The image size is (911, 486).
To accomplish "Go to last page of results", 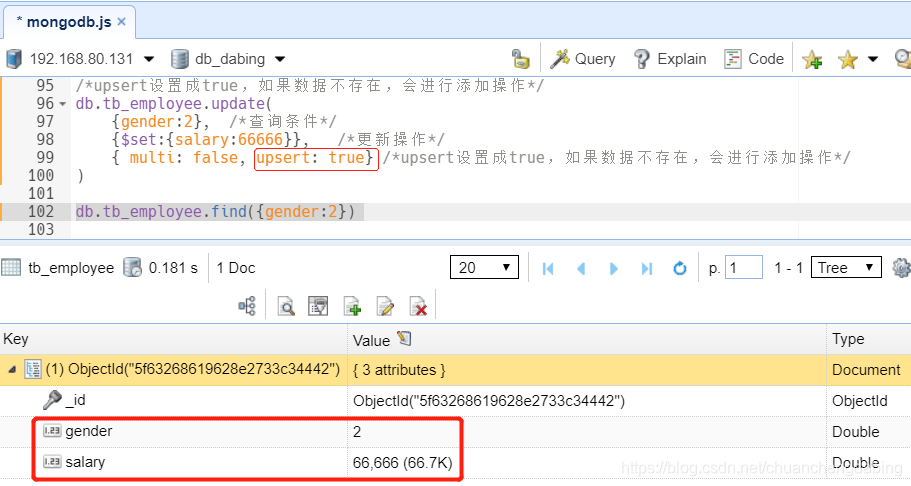I will point(647,269).
